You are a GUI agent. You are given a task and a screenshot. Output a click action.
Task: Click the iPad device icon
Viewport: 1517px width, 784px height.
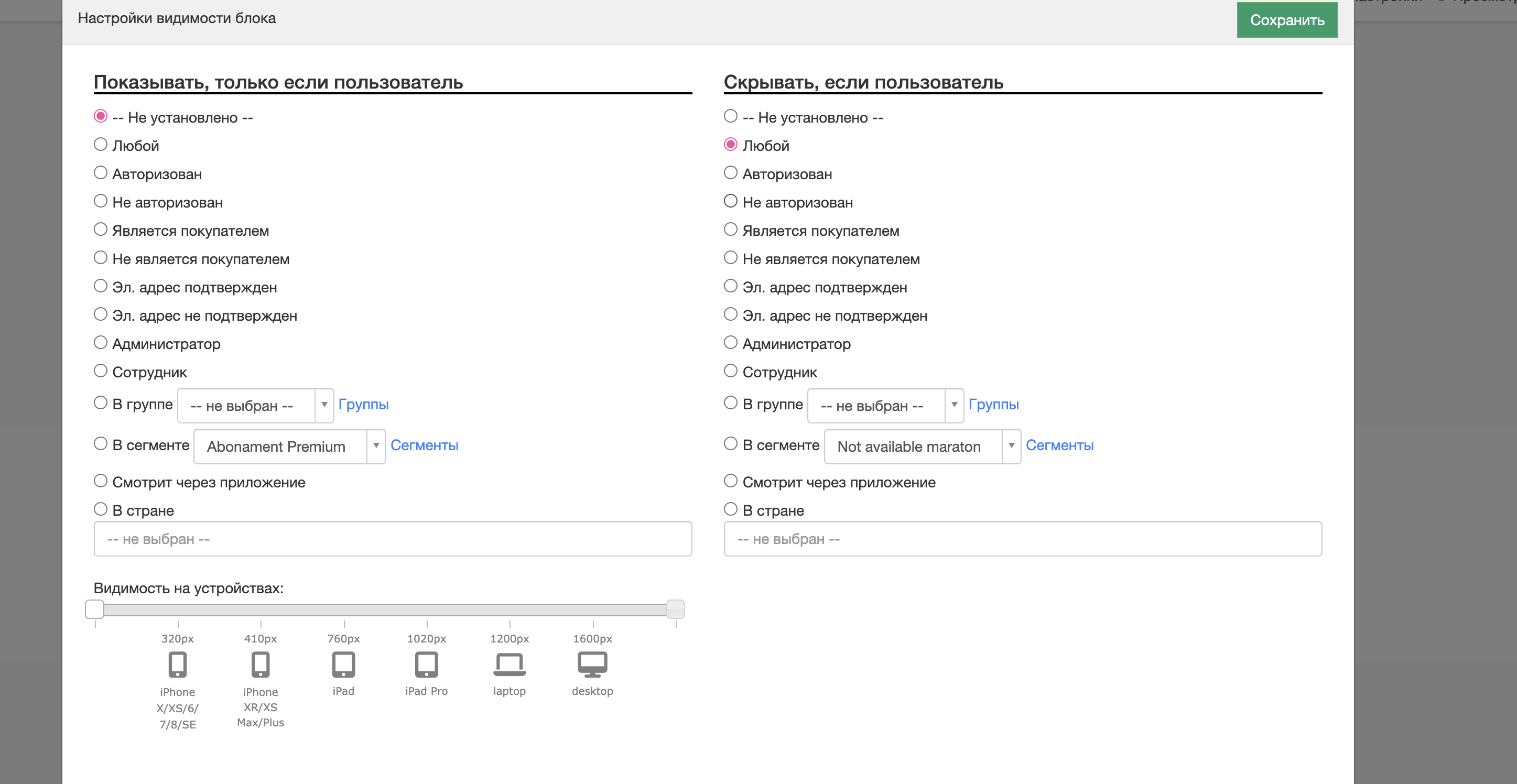click(343, 665)
